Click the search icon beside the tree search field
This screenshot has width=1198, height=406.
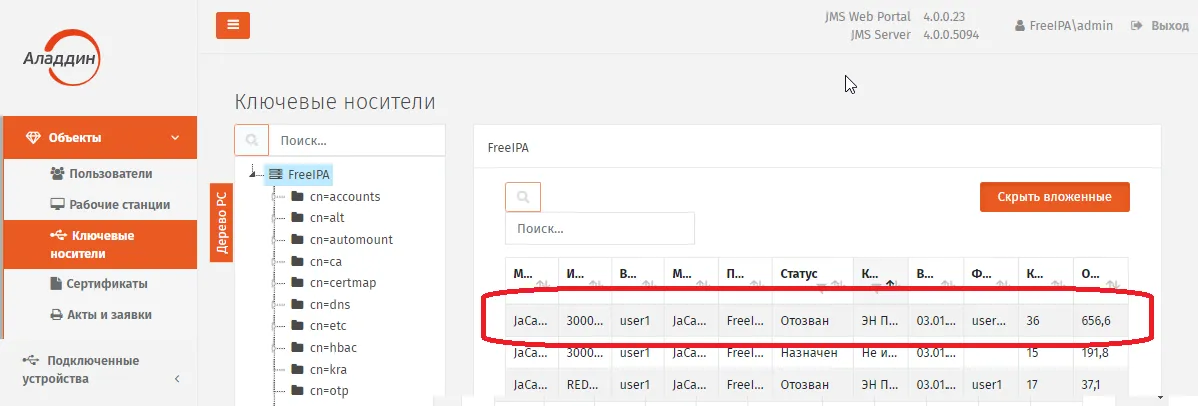[x=251, y=141]
